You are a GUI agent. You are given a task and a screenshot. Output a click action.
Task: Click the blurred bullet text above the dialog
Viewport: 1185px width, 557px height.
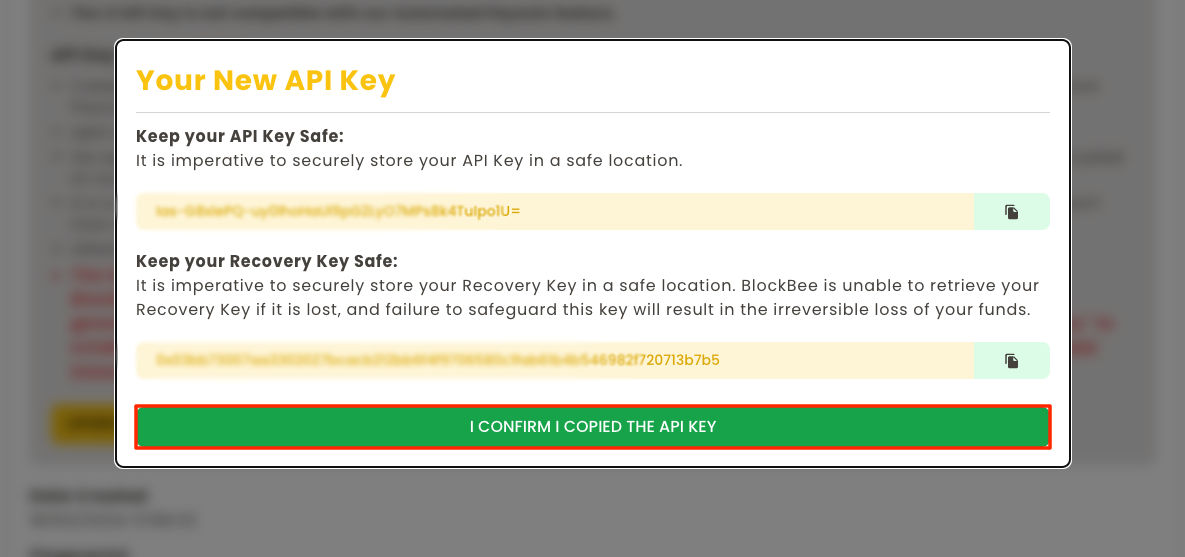pyautogui.click(x=340, y=14)
